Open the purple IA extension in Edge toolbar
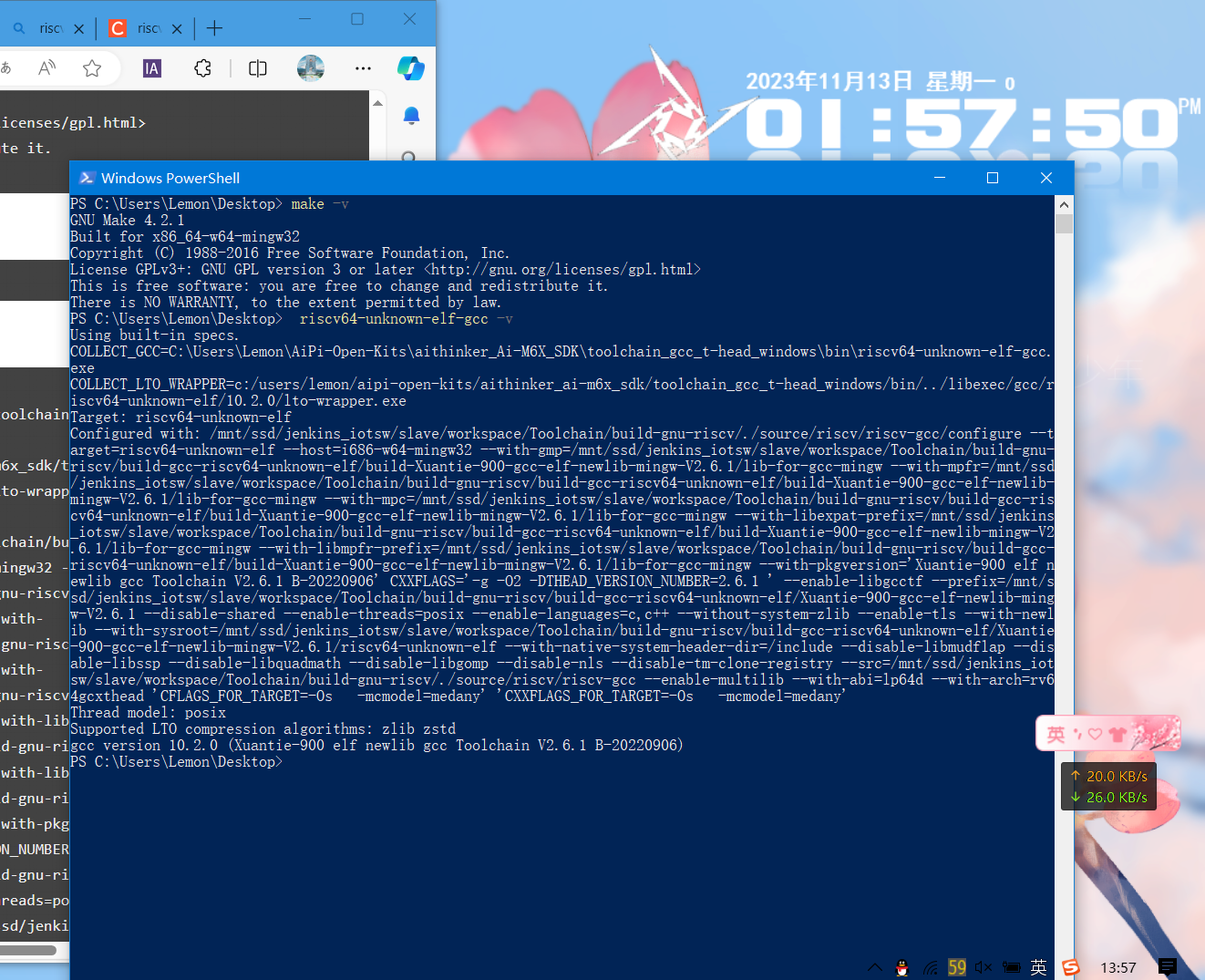This screenshot has width=1205, height=980. click(x=152, y=68)
